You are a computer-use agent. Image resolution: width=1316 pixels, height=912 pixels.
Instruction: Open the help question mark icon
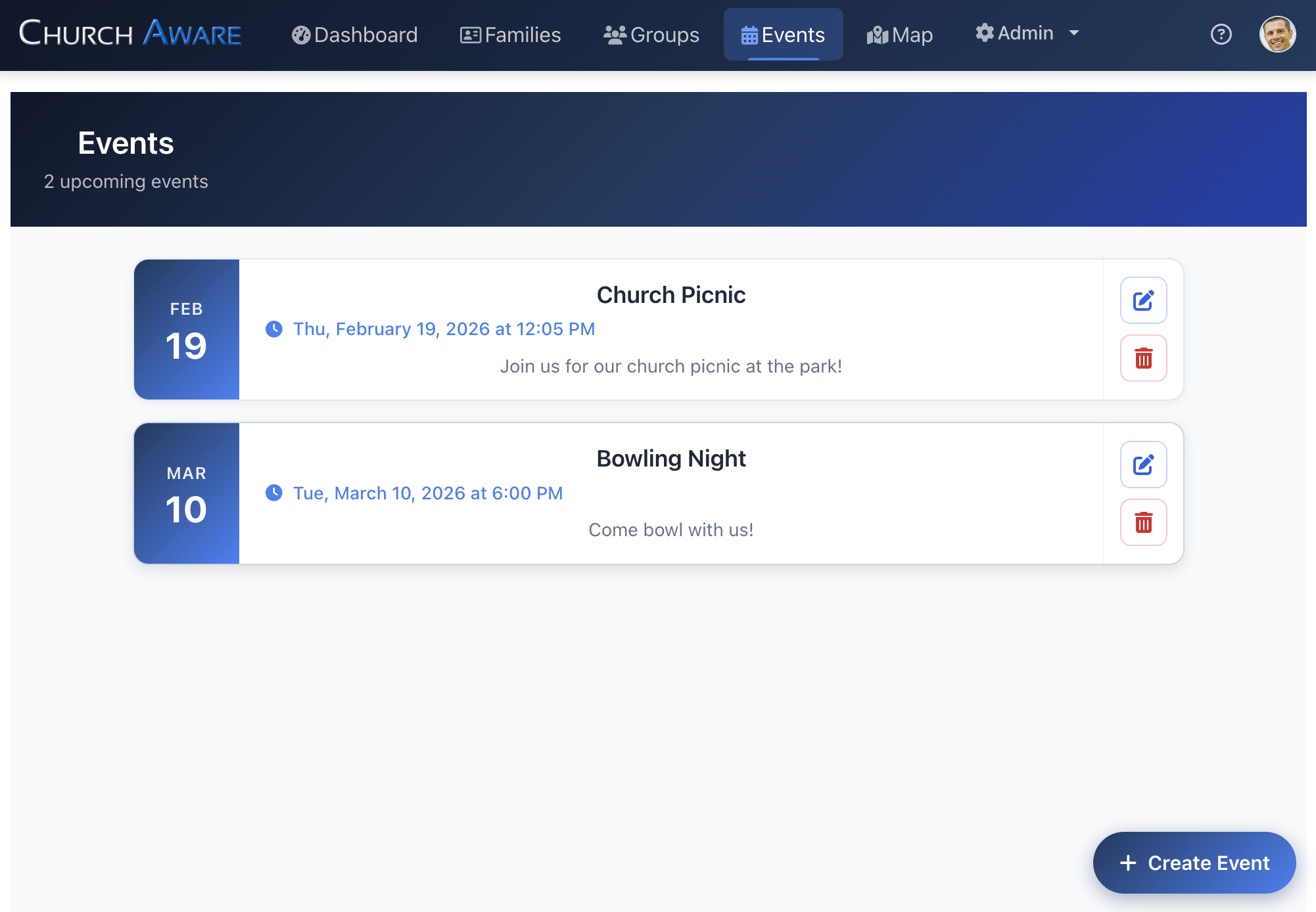coord(1221,34)
